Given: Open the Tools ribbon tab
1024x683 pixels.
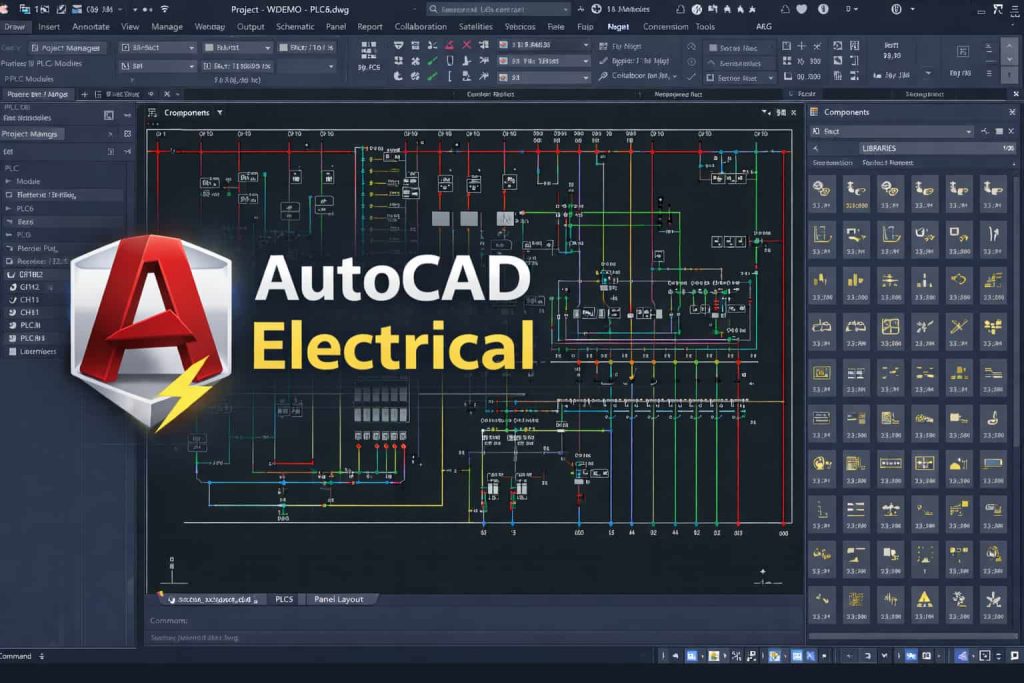Looking at the screenshot, I should coord(705,27).
